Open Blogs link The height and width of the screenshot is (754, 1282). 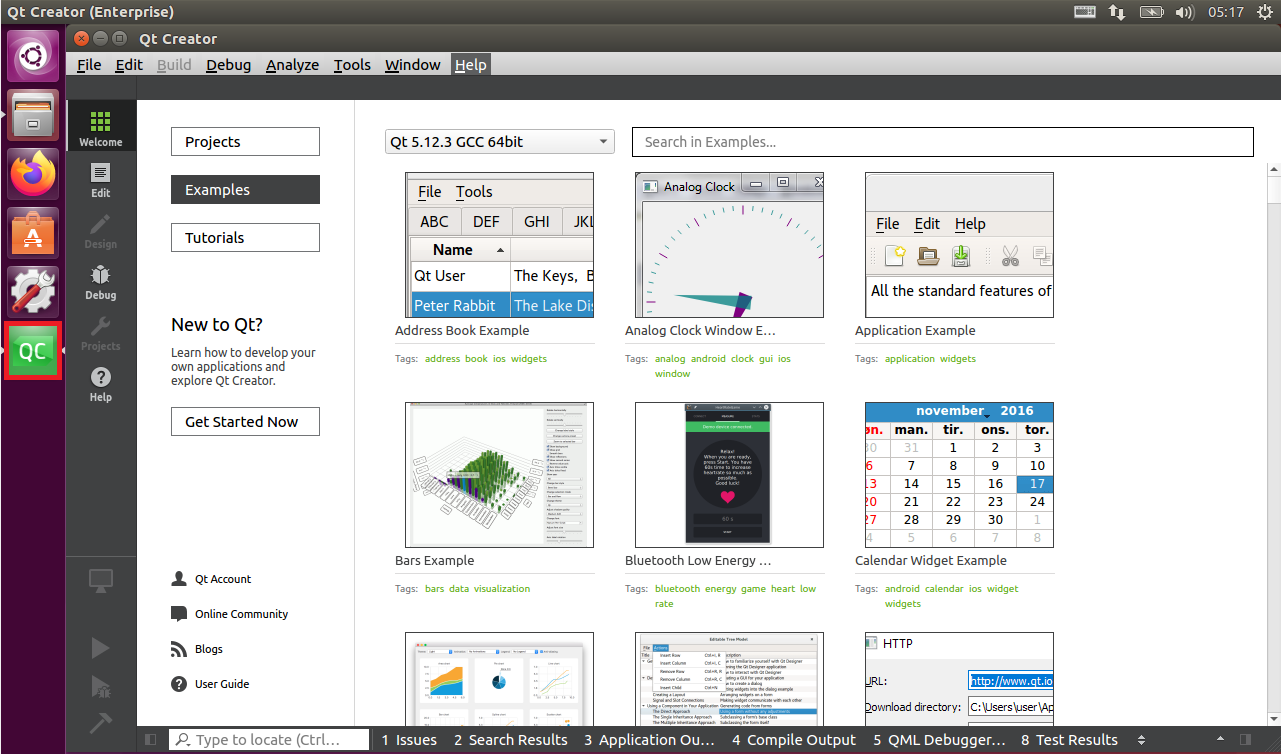[197, 649]
